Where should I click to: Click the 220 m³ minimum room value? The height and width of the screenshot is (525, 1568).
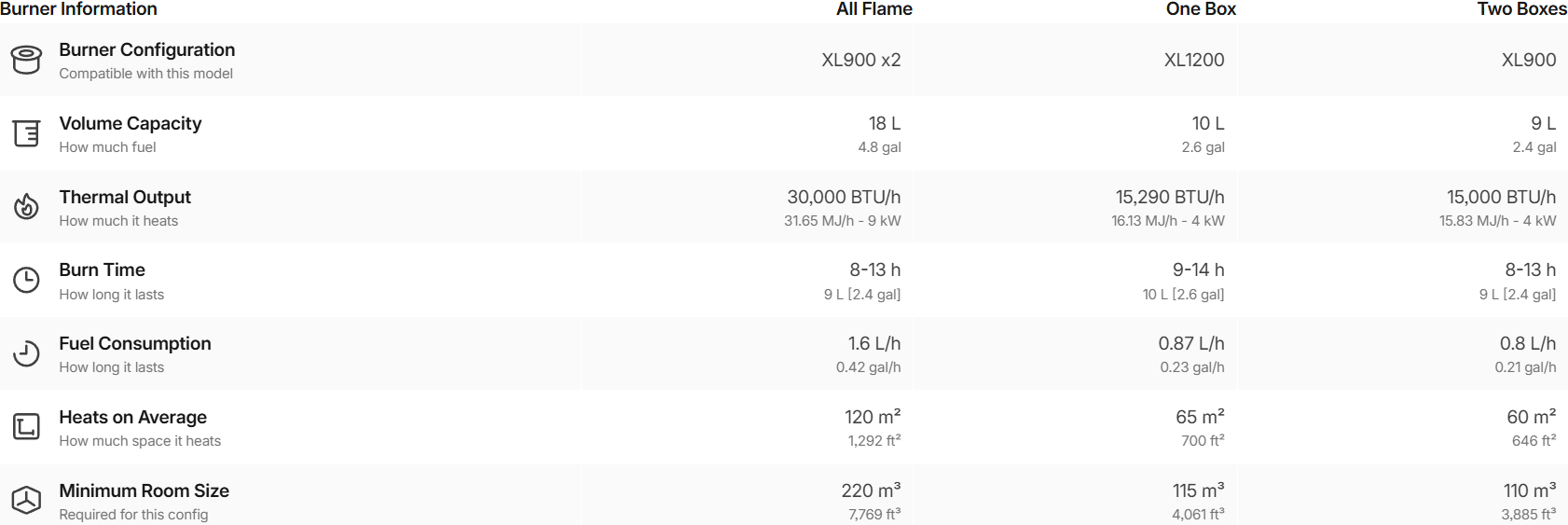coord(871,490)
